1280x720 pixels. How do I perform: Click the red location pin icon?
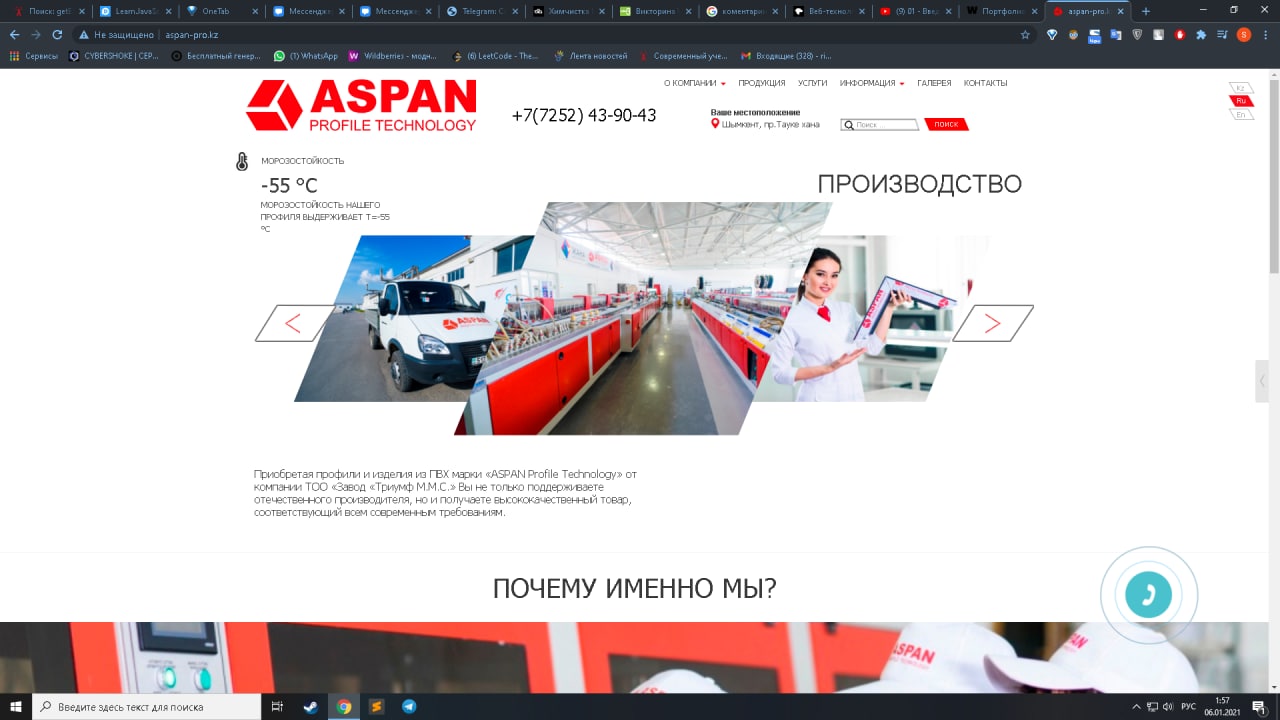715,124
